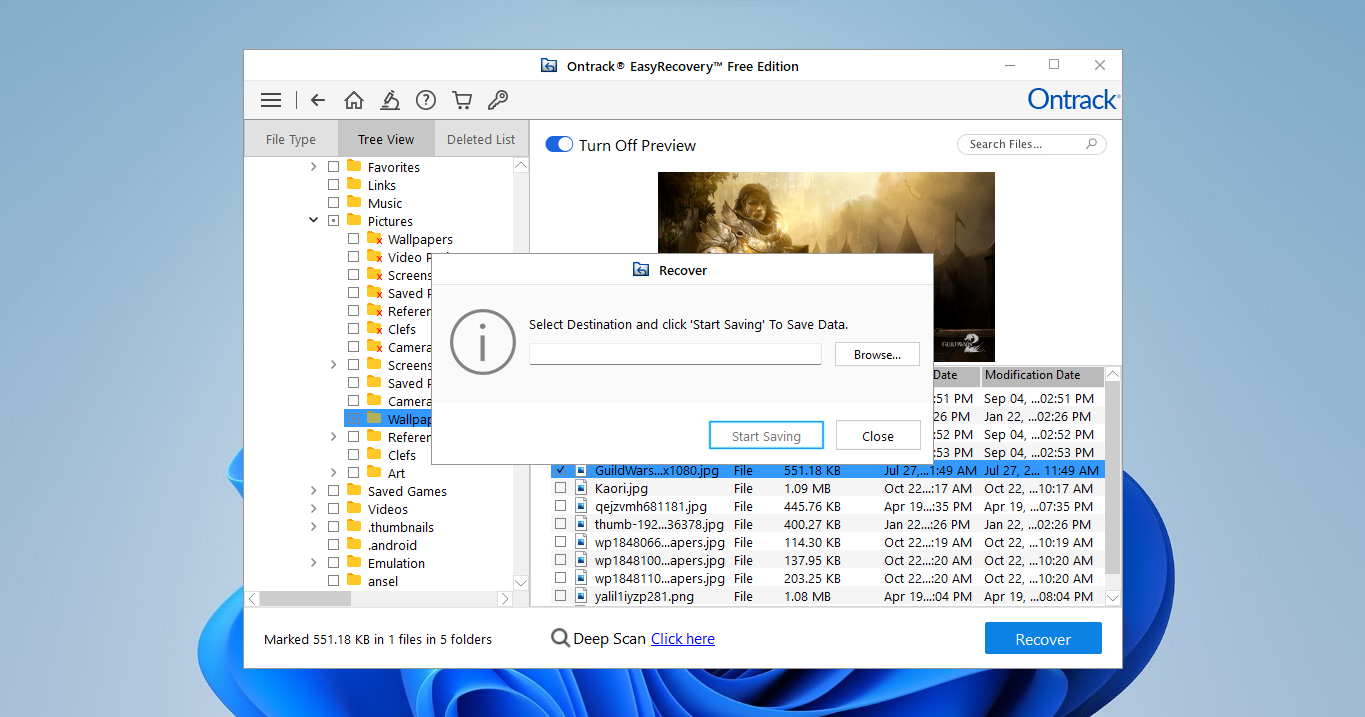Click the .android folder icon

coord(354,545)
